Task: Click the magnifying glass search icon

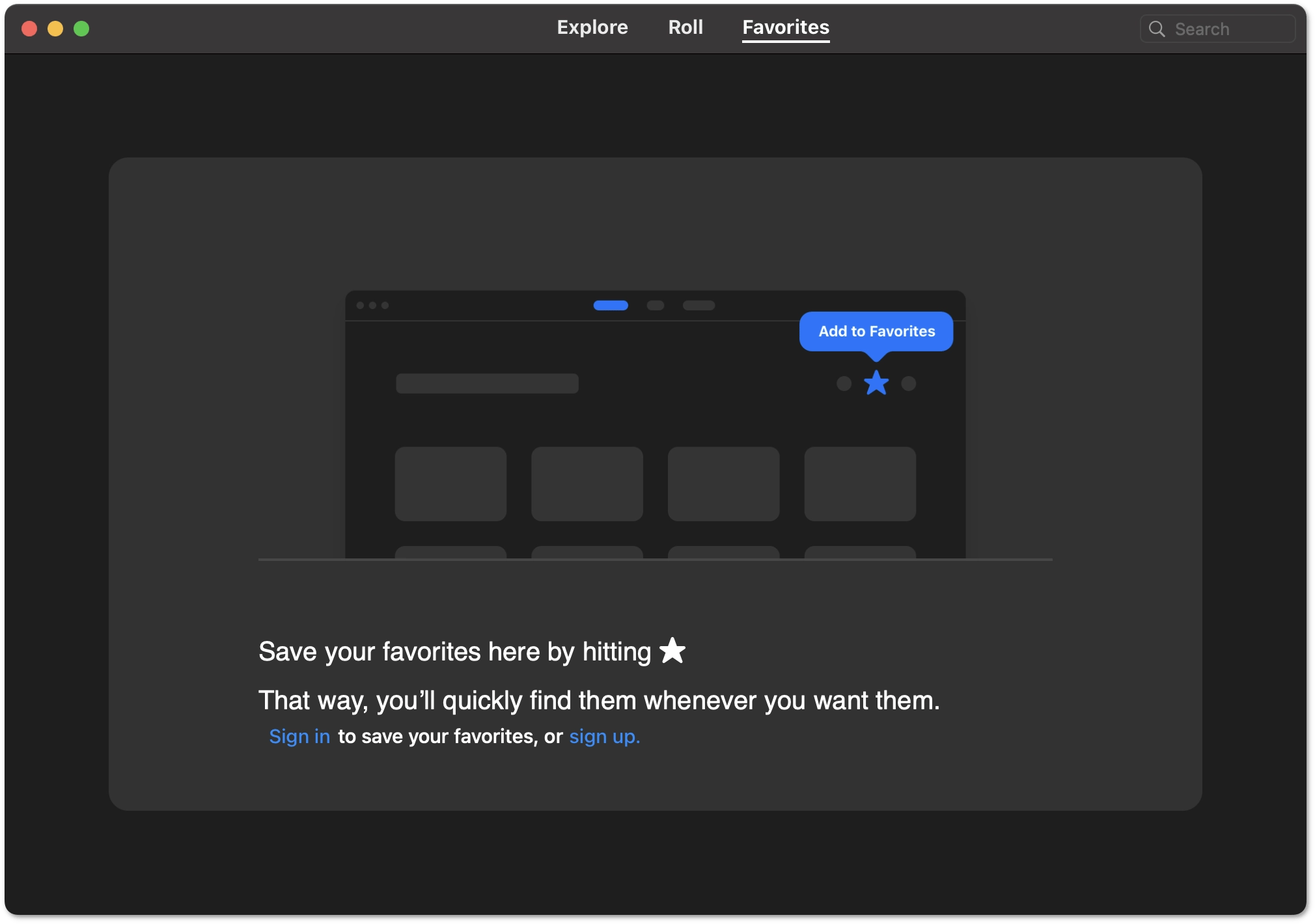Action: tap(1156, 29)
